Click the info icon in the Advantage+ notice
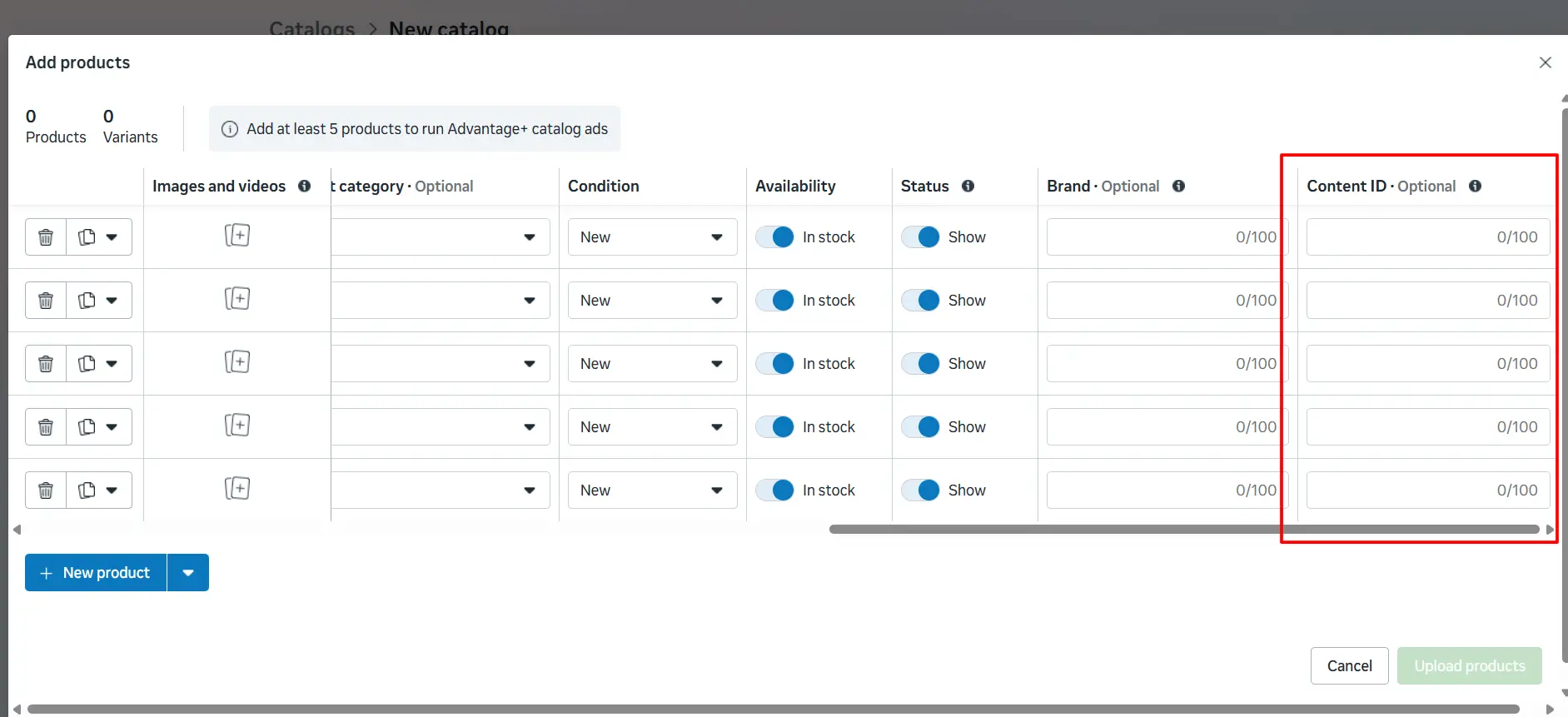The height and width of the screenshot is (717, 1568). tap(230, 129)
